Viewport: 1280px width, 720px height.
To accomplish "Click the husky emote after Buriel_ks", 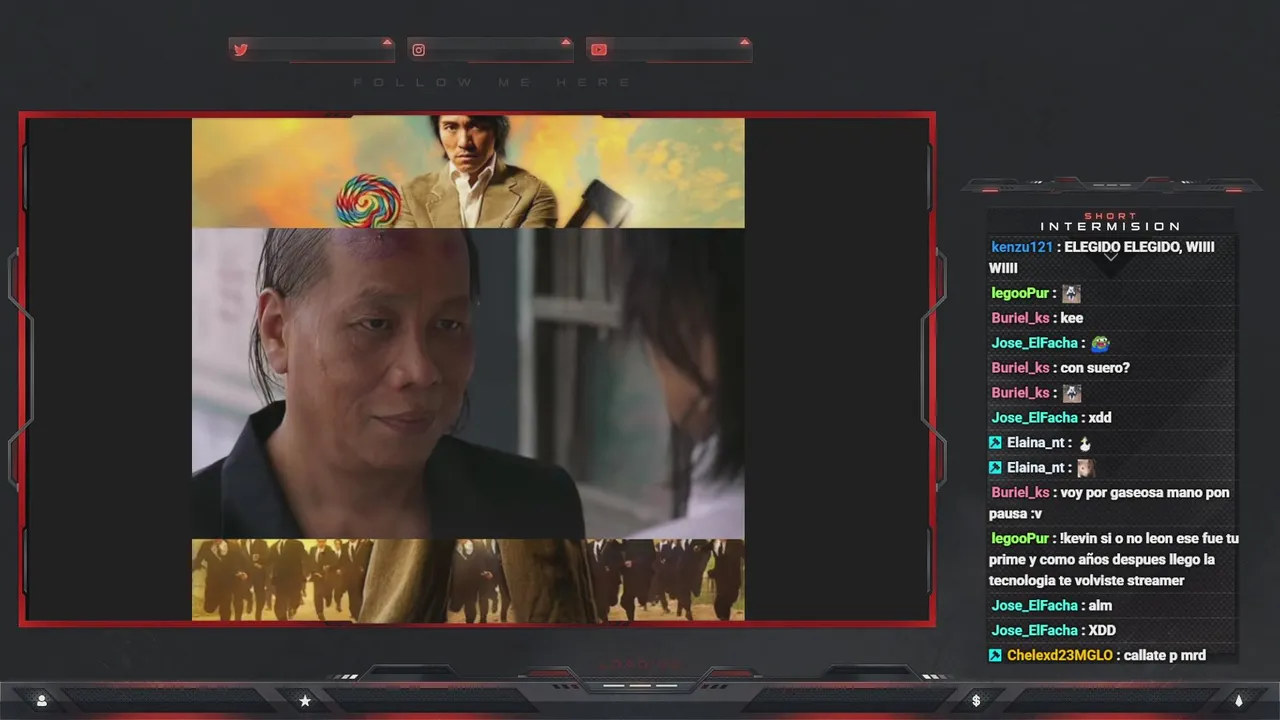I will coord(1071,393).
